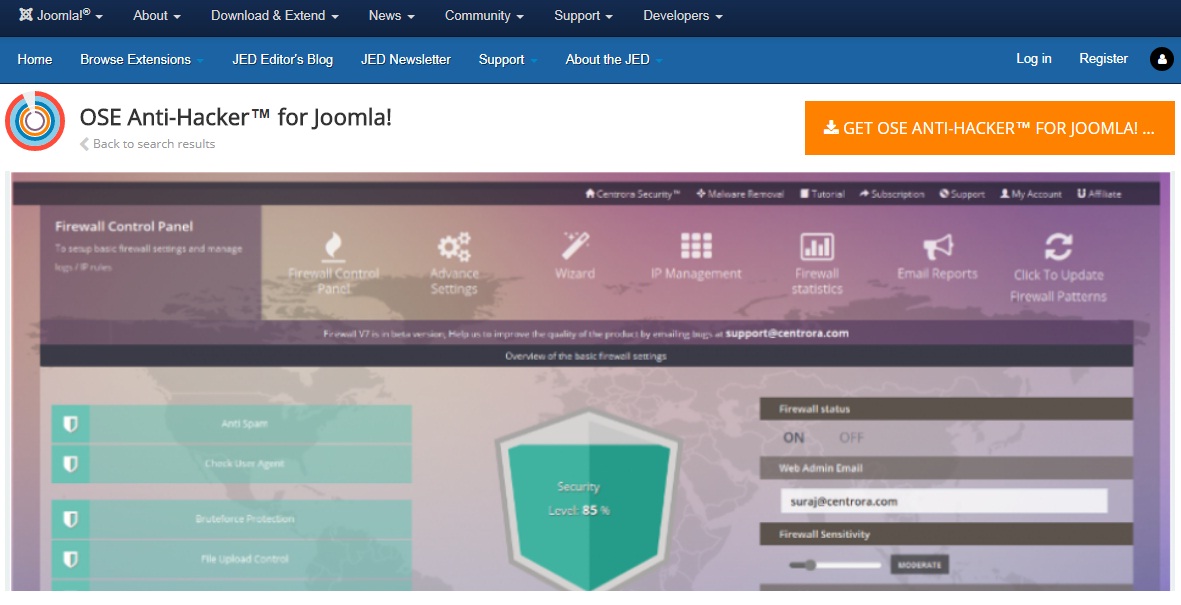This screenshot has width=1181, height=605.
Task: Click the Anti Spam shield icon
Action: click(x=70, y=424)
